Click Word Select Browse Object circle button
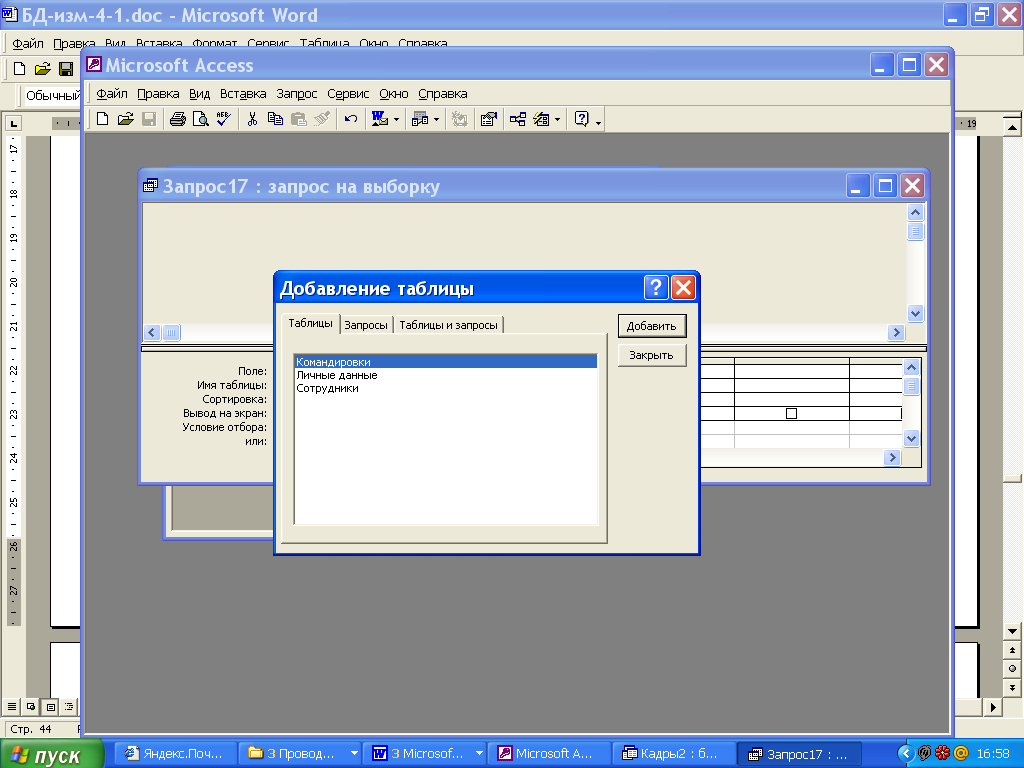 pos(1012,668)
